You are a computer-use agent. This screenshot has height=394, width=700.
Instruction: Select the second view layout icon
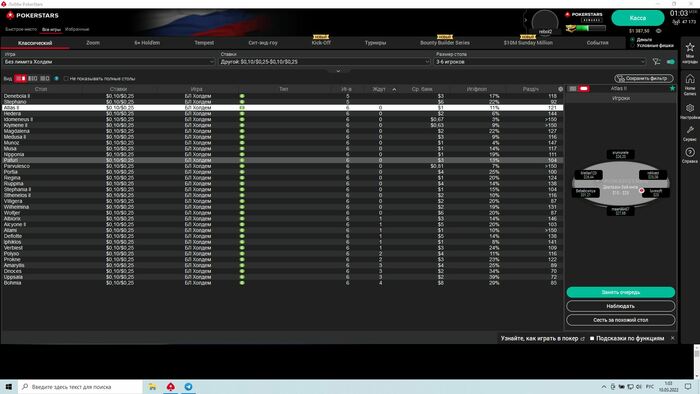pos(33,78)
